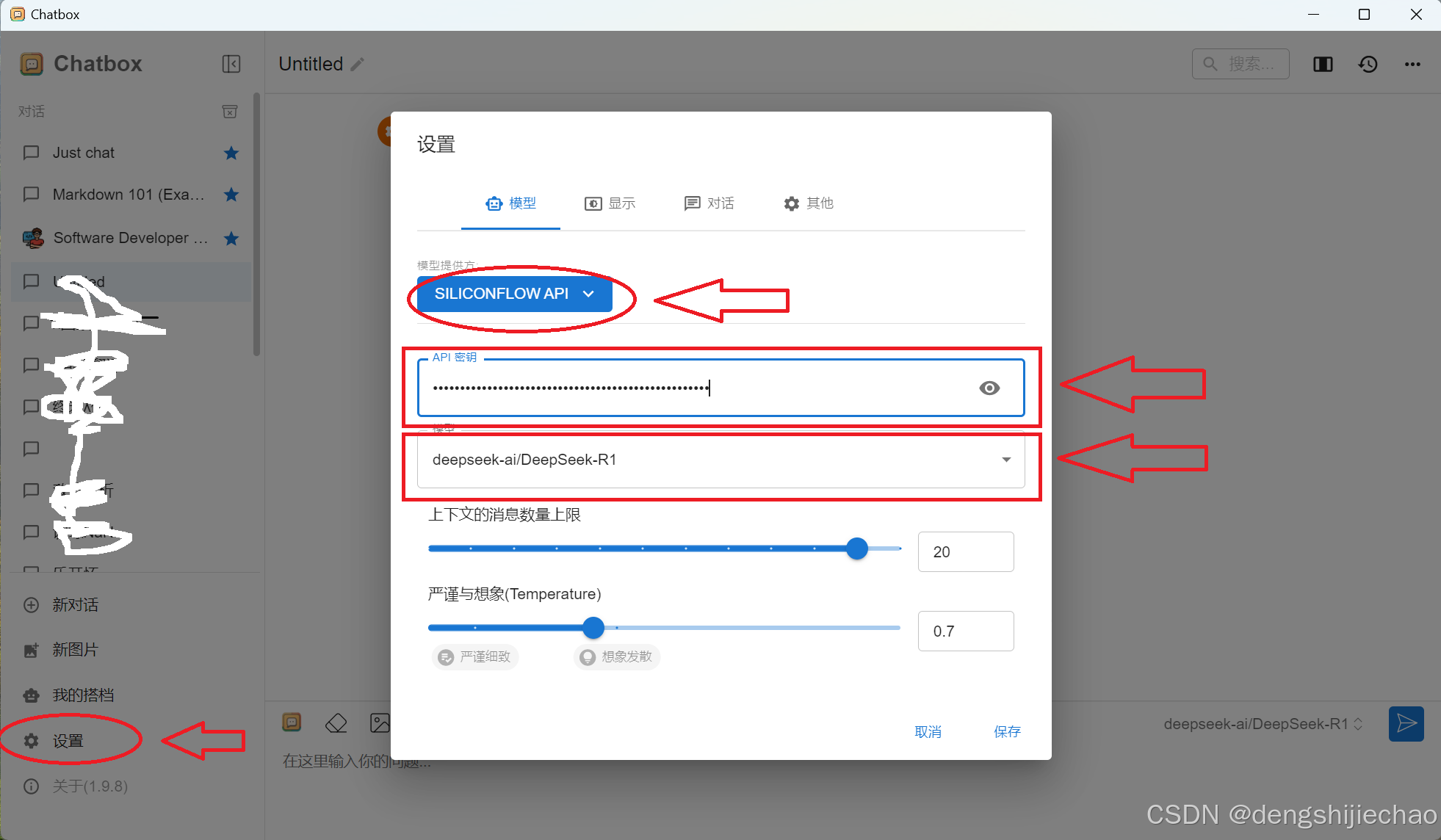1441x840 pixels.
Task: Toggle API key visibility eye icon
Action: coord(989,388)
